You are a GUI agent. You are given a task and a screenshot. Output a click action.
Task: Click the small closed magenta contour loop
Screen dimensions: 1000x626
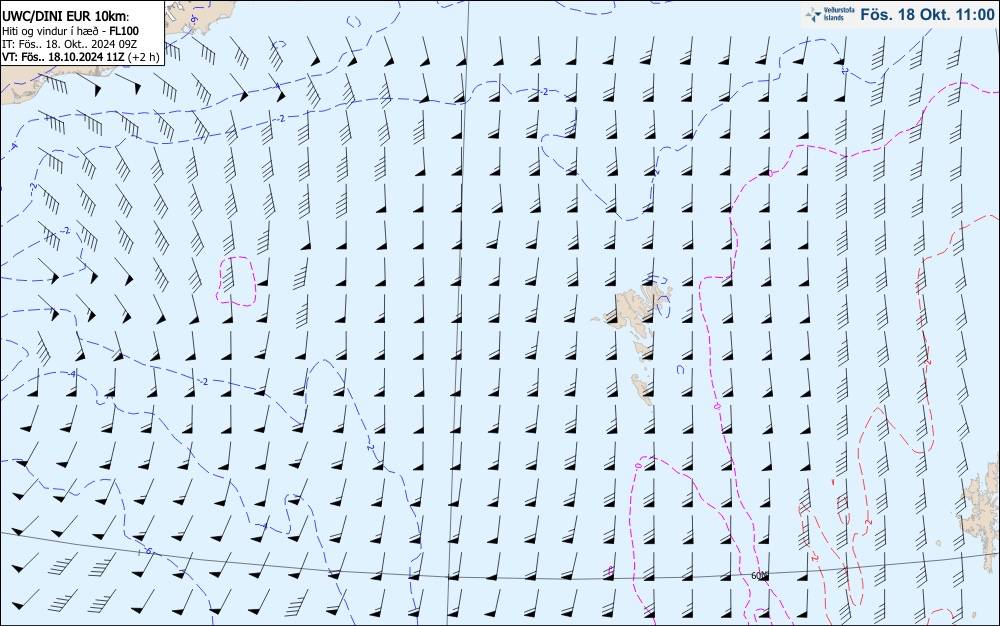coord(237,280)
